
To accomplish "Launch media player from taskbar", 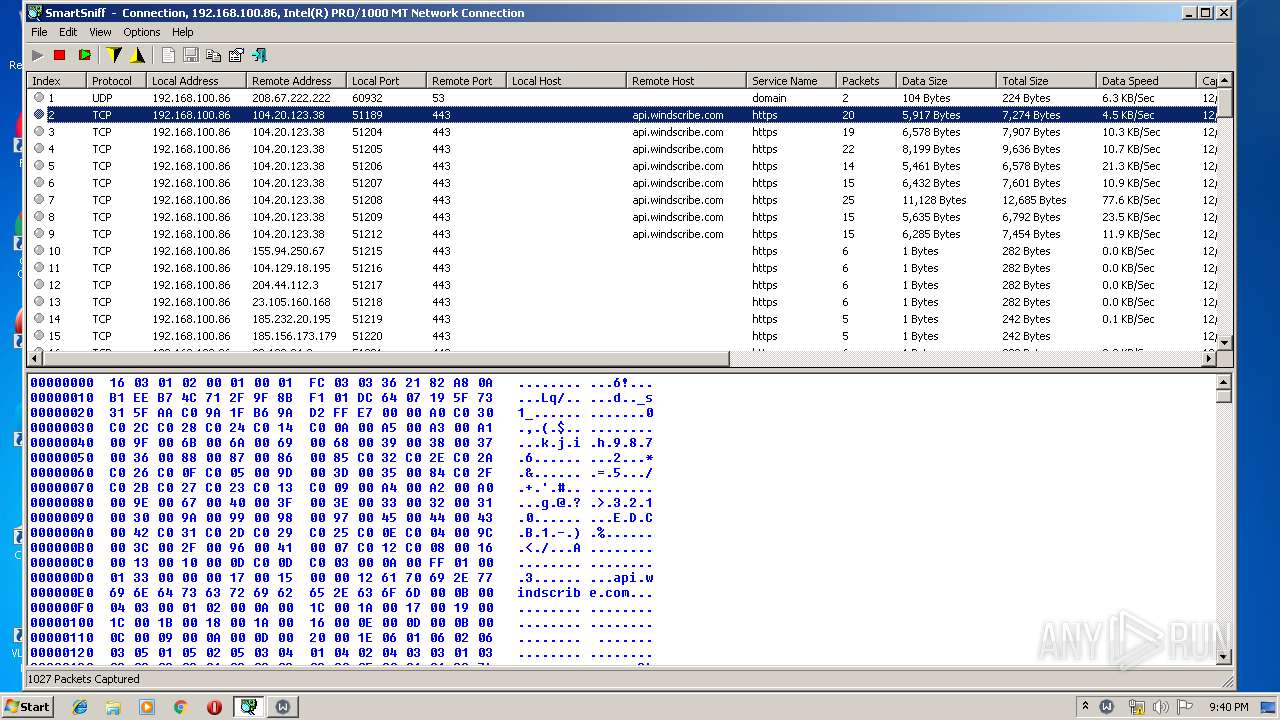I will pyautogui.click(x=147, y=707).
